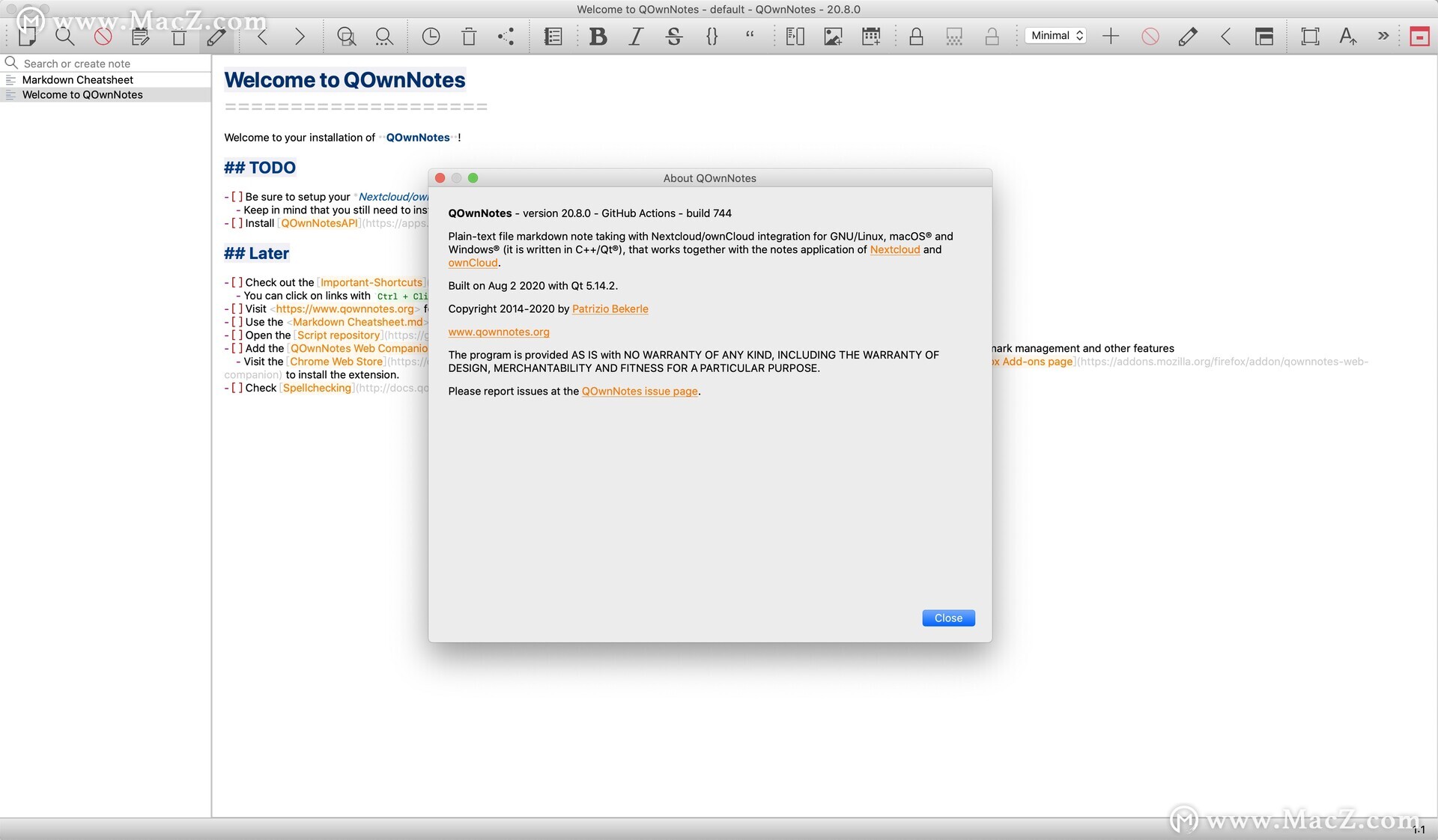Viewport: 1438px width, 840px height.
Task: Open the todo list notebook icon
Action: [x=553, y=36]
